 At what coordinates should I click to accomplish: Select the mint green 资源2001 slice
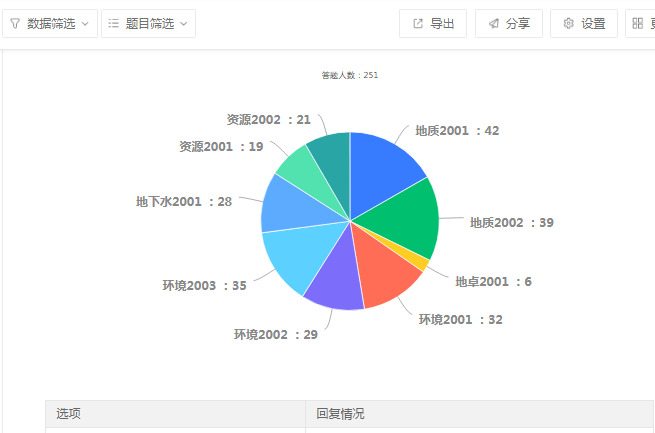(x=300, y=166)
